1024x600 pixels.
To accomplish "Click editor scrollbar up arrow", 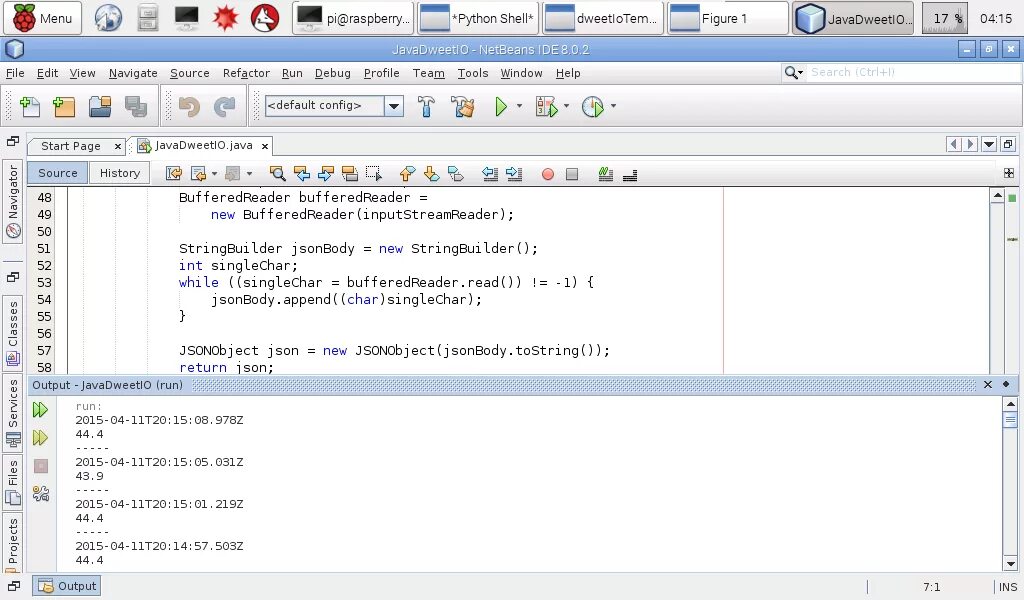I will tap(997, 196).
